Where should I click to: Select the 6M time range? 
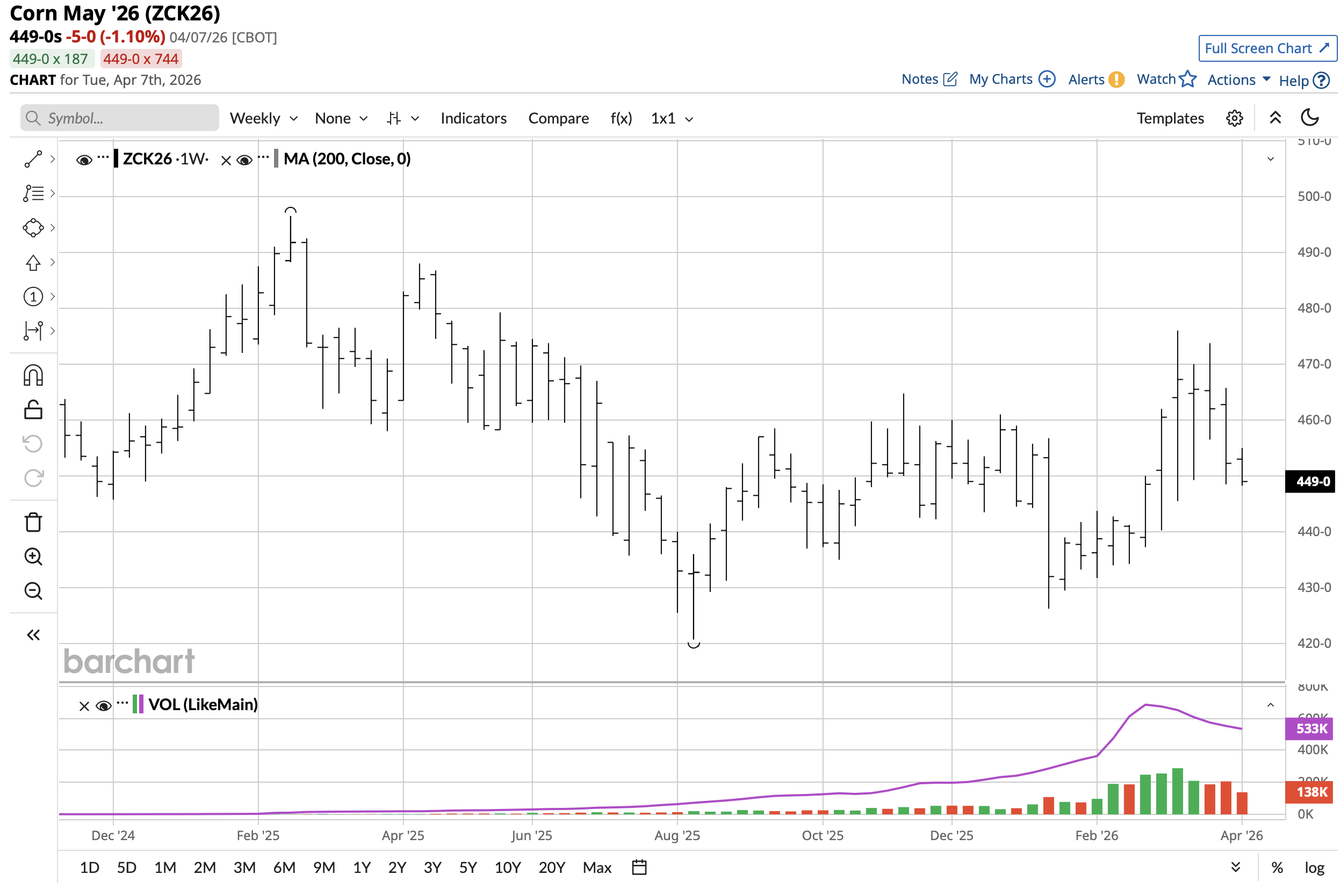click(x=284, y=868)
